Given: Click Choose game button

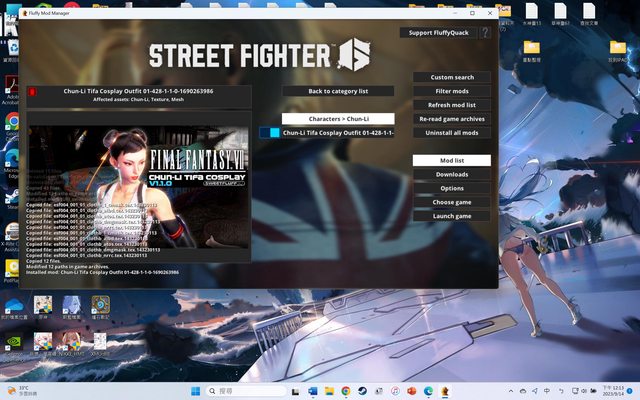Looking at the screenshot, I should click(451, 202).
